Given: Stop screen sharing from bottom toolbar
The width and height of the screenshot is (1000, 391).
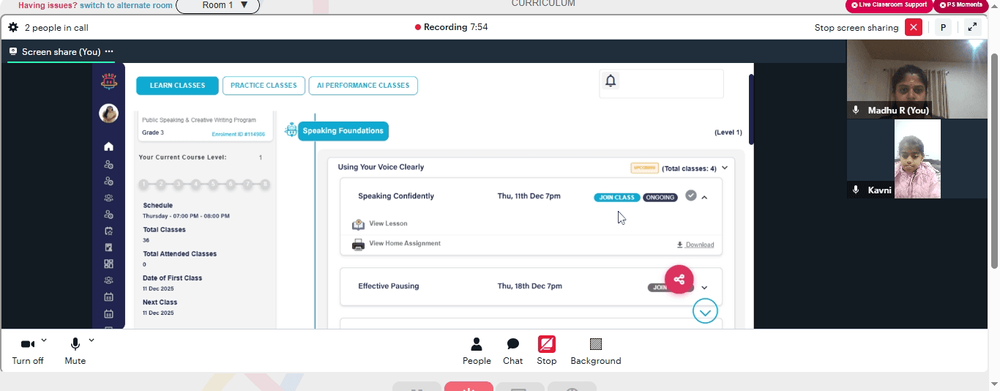Looking at the screenshot, I should tap(547, 351).
